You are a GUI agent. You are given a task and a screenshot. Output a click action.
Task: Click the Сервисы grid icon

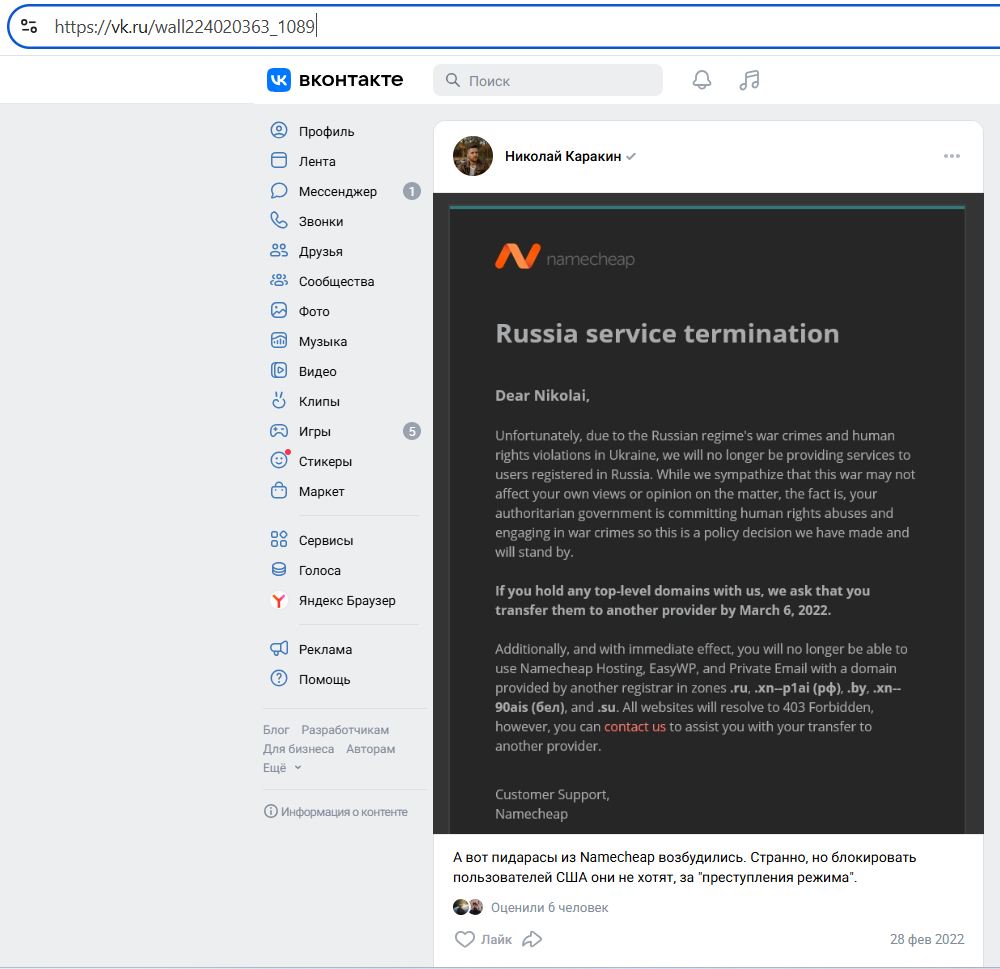pyautogui.click(x=279, y=540)
